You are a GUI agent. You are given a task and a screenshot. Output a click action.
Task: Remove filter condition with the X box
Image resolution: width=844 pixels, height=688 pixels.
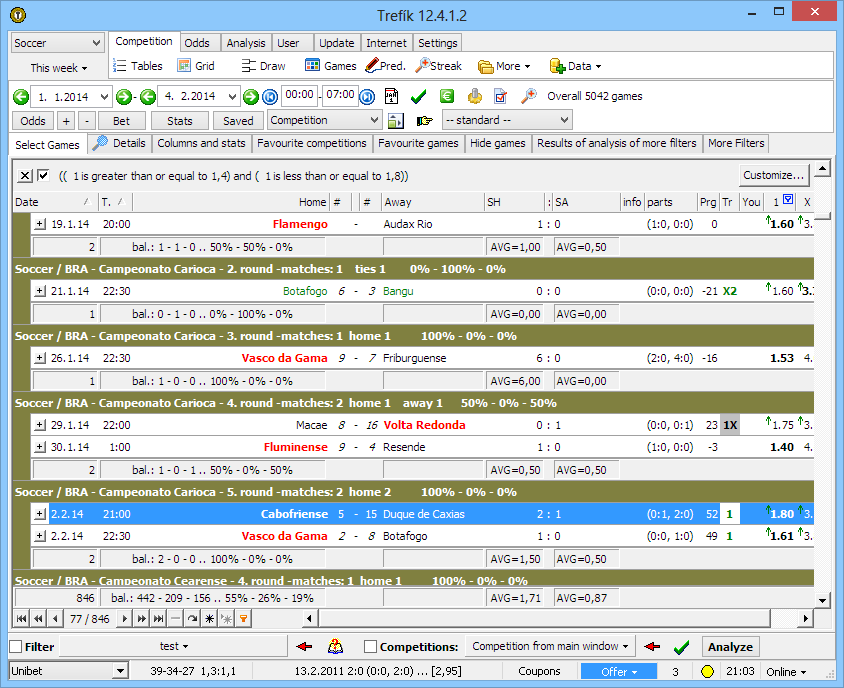(25, 175)
